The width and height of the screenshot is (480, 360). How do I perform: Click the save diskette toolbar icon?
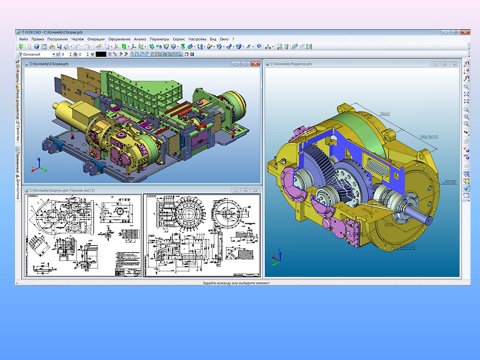pos(59,47)
